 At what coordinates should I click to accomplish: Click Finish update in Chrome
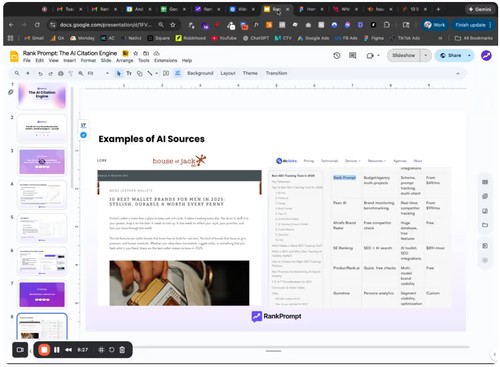(x=473, y=25)
